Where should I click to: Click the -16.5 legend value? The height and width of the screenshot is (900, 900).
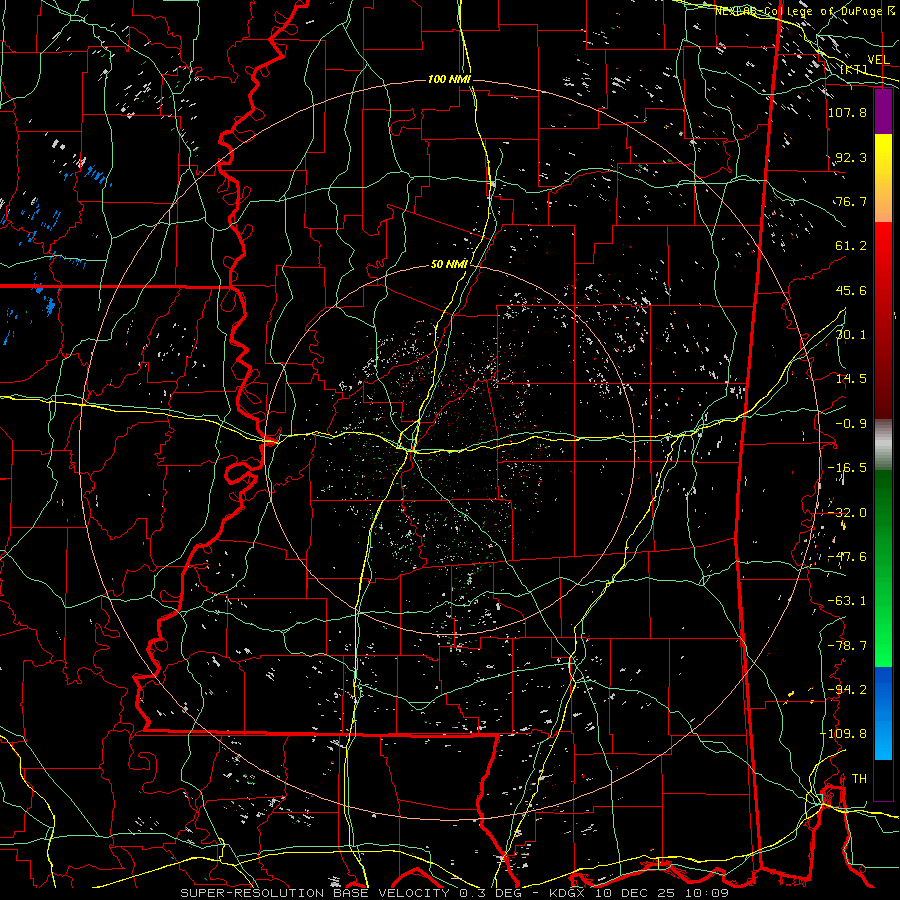tap(848, 468)
